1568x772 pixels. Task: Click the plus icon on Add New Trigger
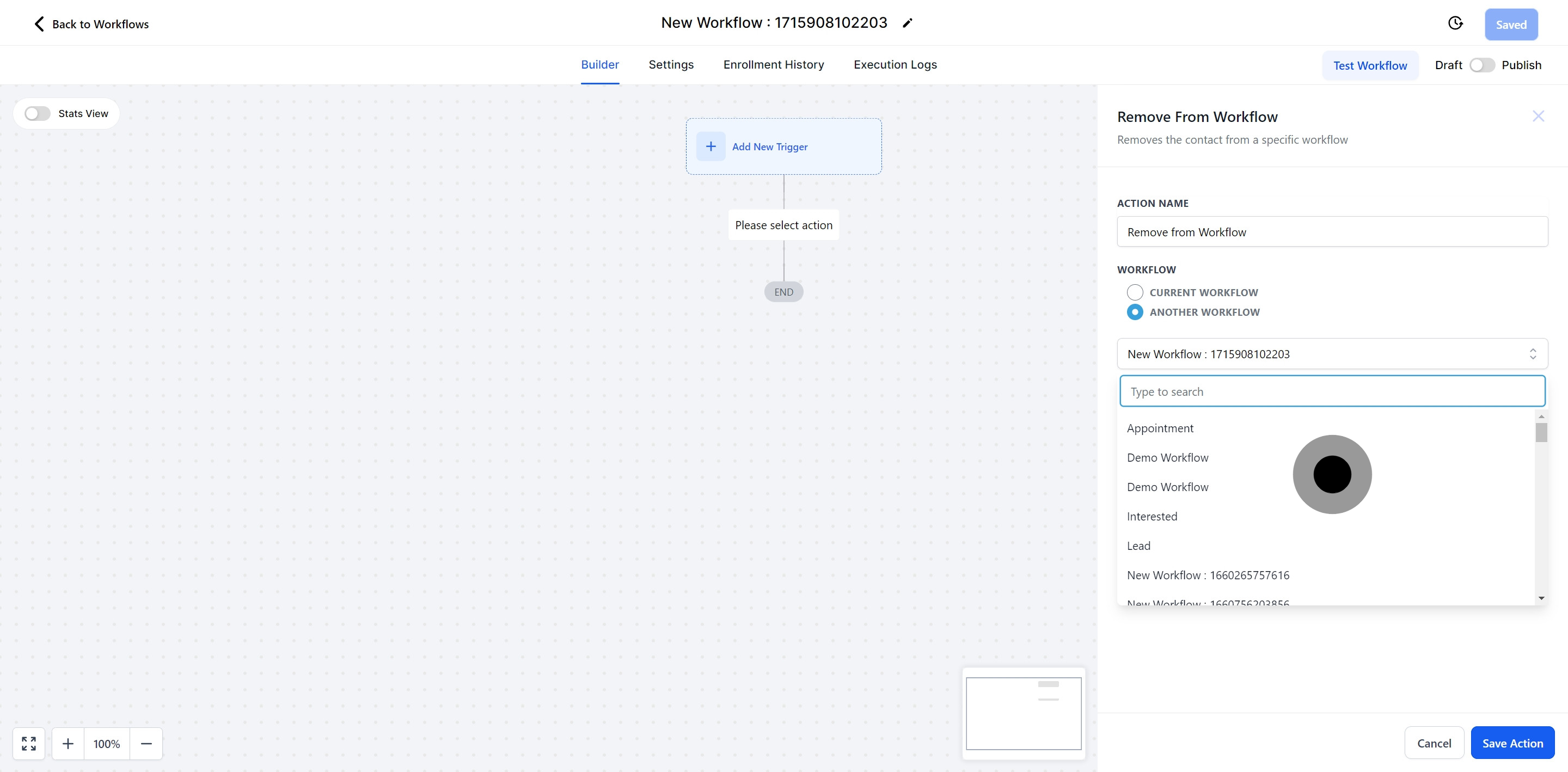[710, 146]
